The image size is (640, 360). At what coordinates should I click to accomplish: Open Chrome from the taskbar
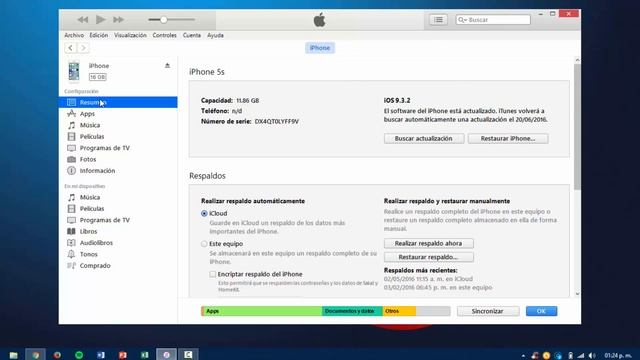[x=36, y=355]
